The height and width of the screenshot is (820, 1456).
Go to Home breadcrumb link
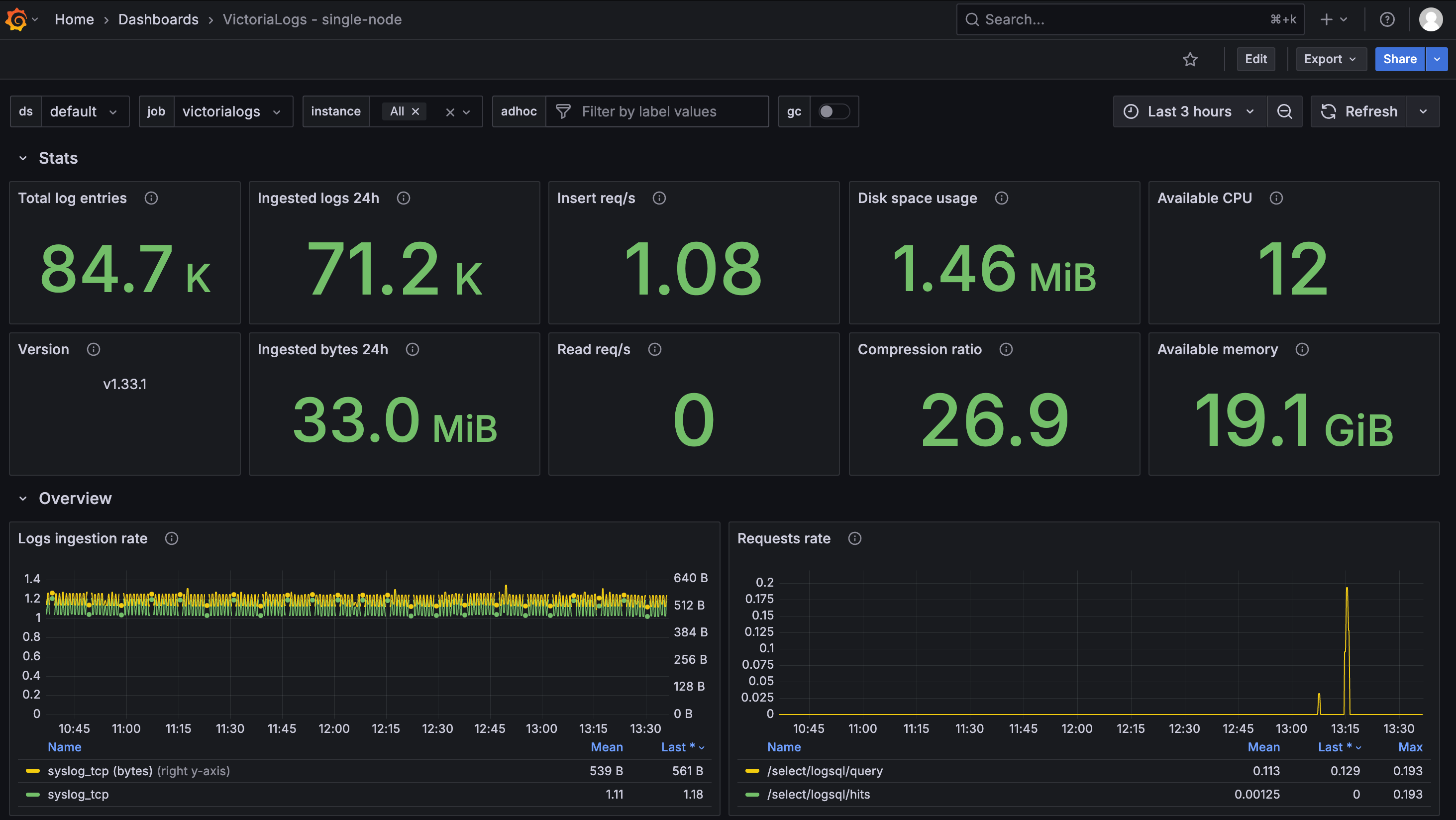[x=74, y=19]
